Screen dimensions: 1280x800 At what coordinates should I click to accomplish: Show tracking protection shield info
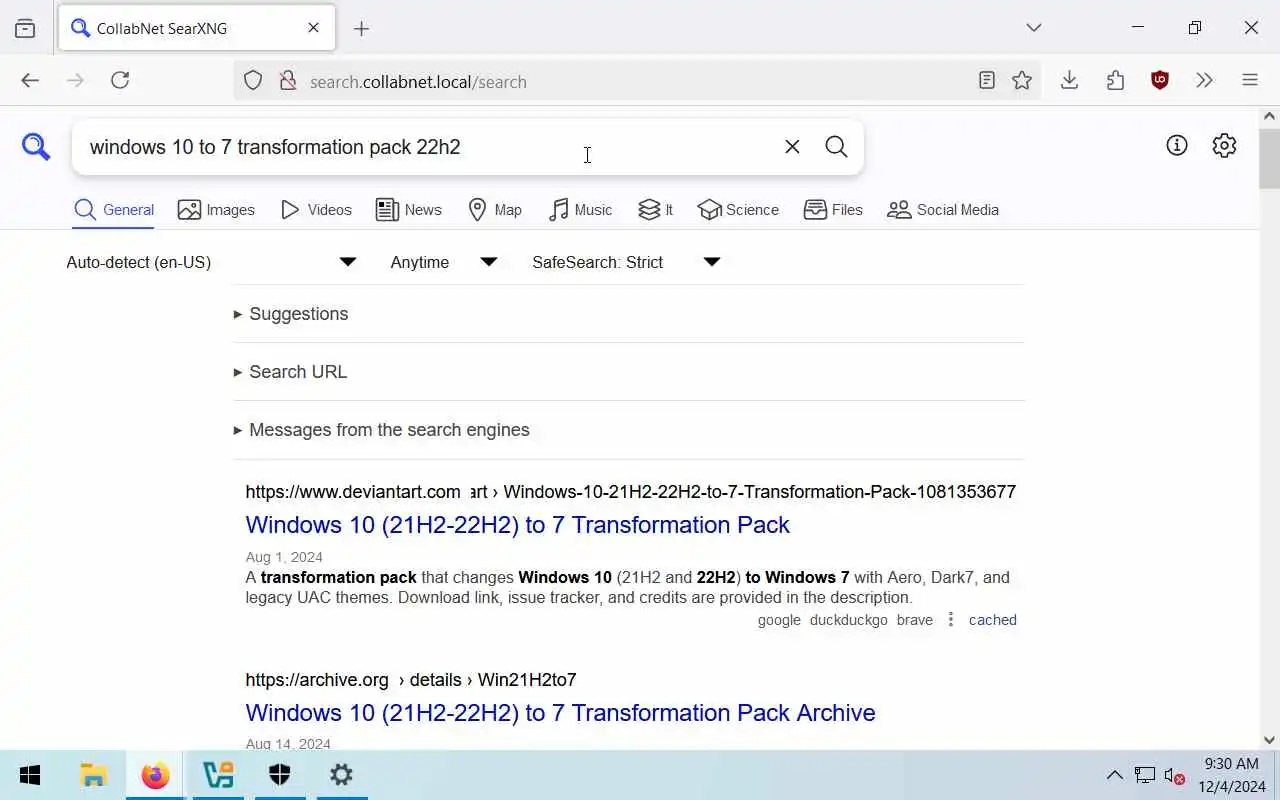coord(253,81)
